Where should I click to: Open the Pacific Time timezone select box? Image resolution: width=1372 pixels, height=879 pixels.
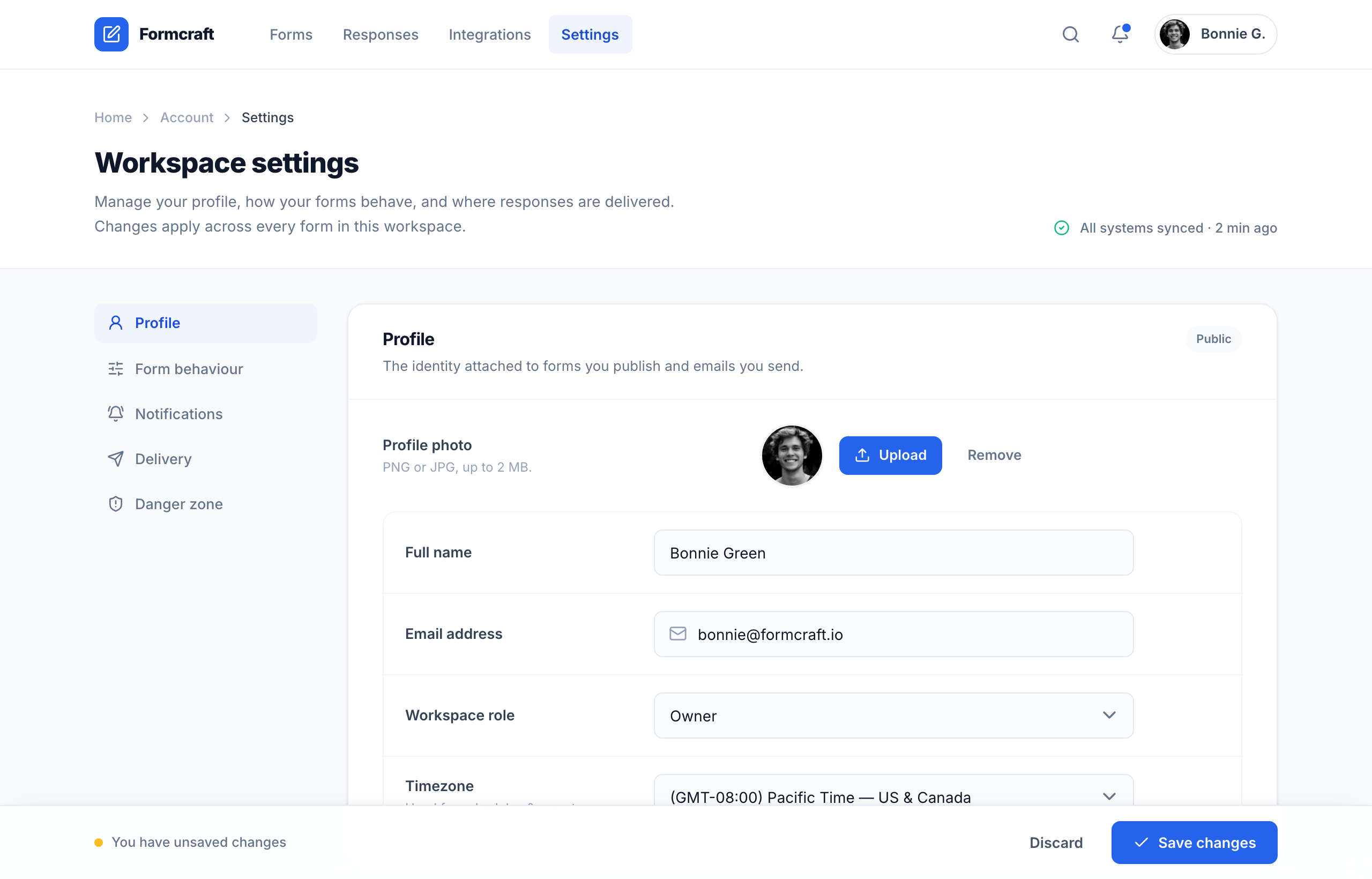click(893, 790)
